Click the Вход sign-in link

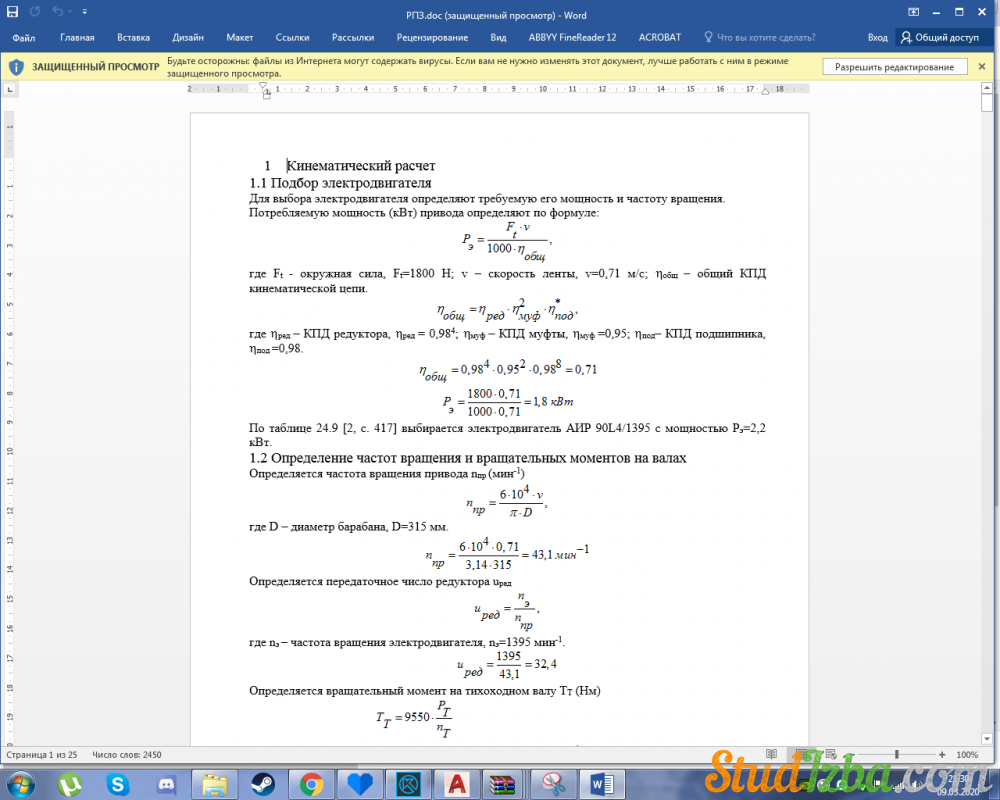(877, 38)
